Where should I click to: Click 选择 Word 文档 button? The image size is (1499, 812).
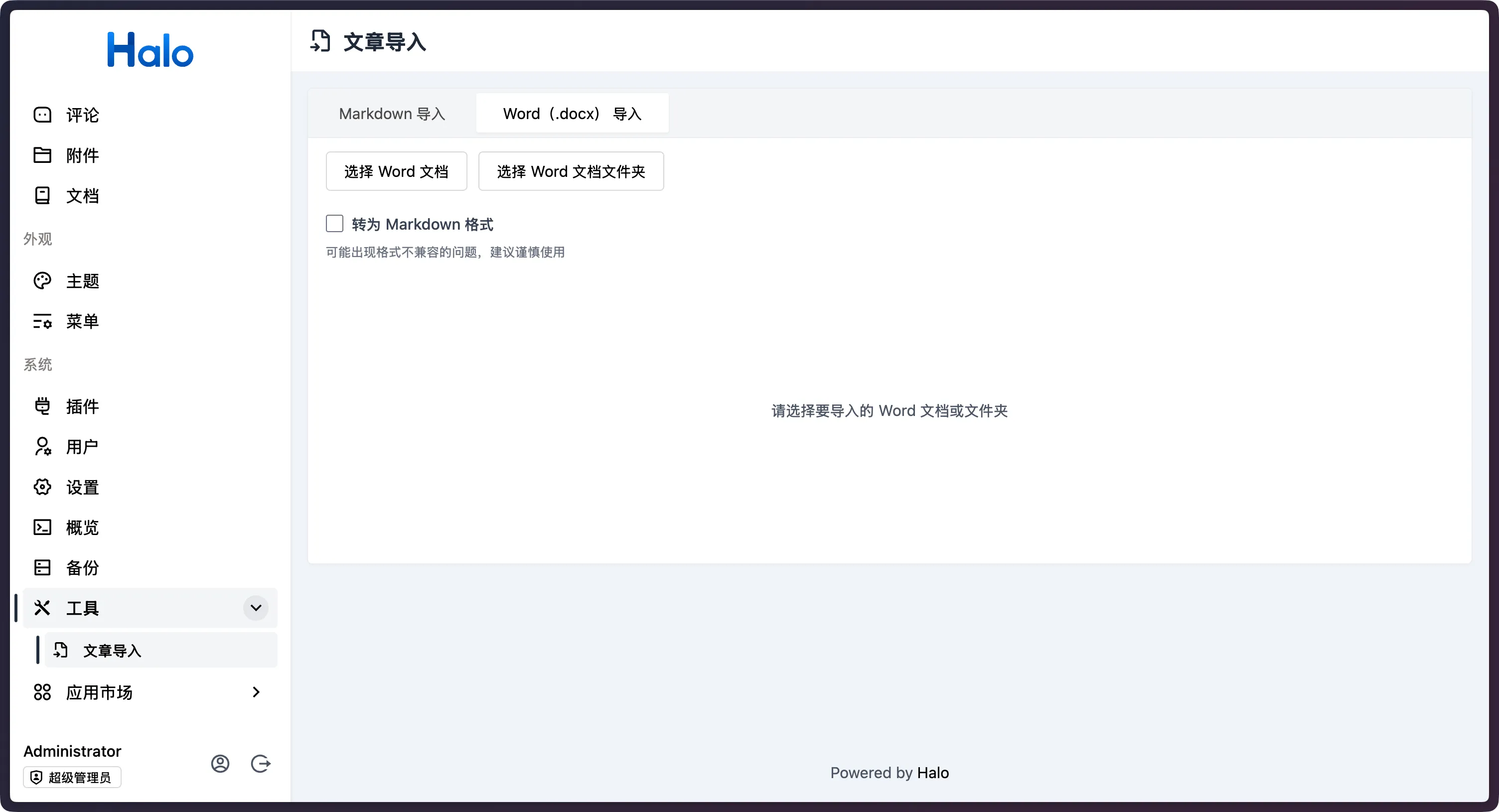point(396,171)
